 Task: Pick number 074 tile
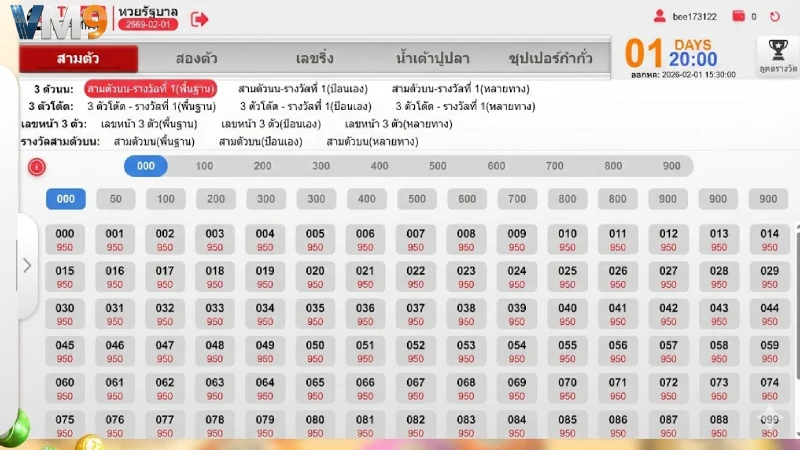(x=769, y=389)
